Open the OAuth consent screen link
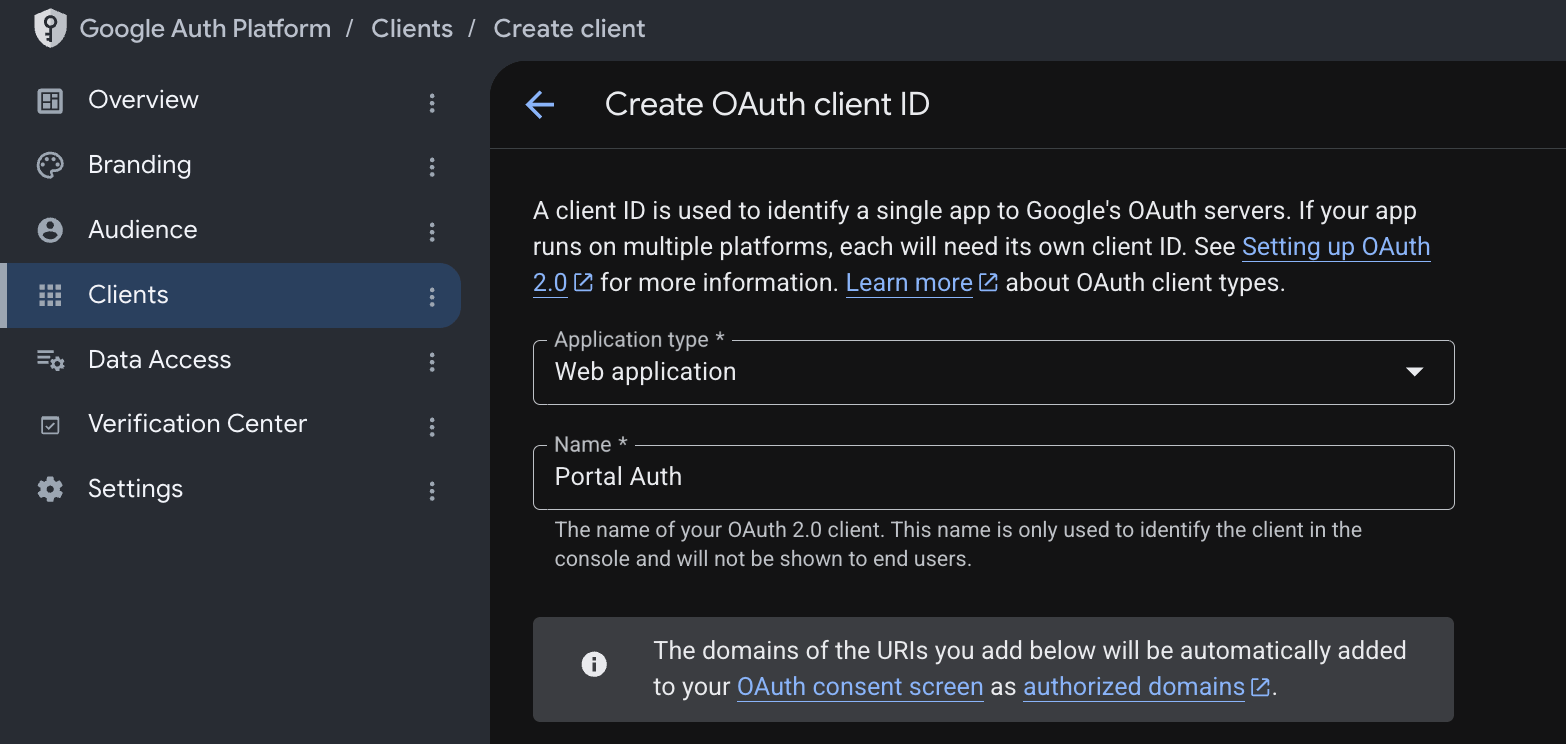1566x744 pixels. click(x=860, y=687)
